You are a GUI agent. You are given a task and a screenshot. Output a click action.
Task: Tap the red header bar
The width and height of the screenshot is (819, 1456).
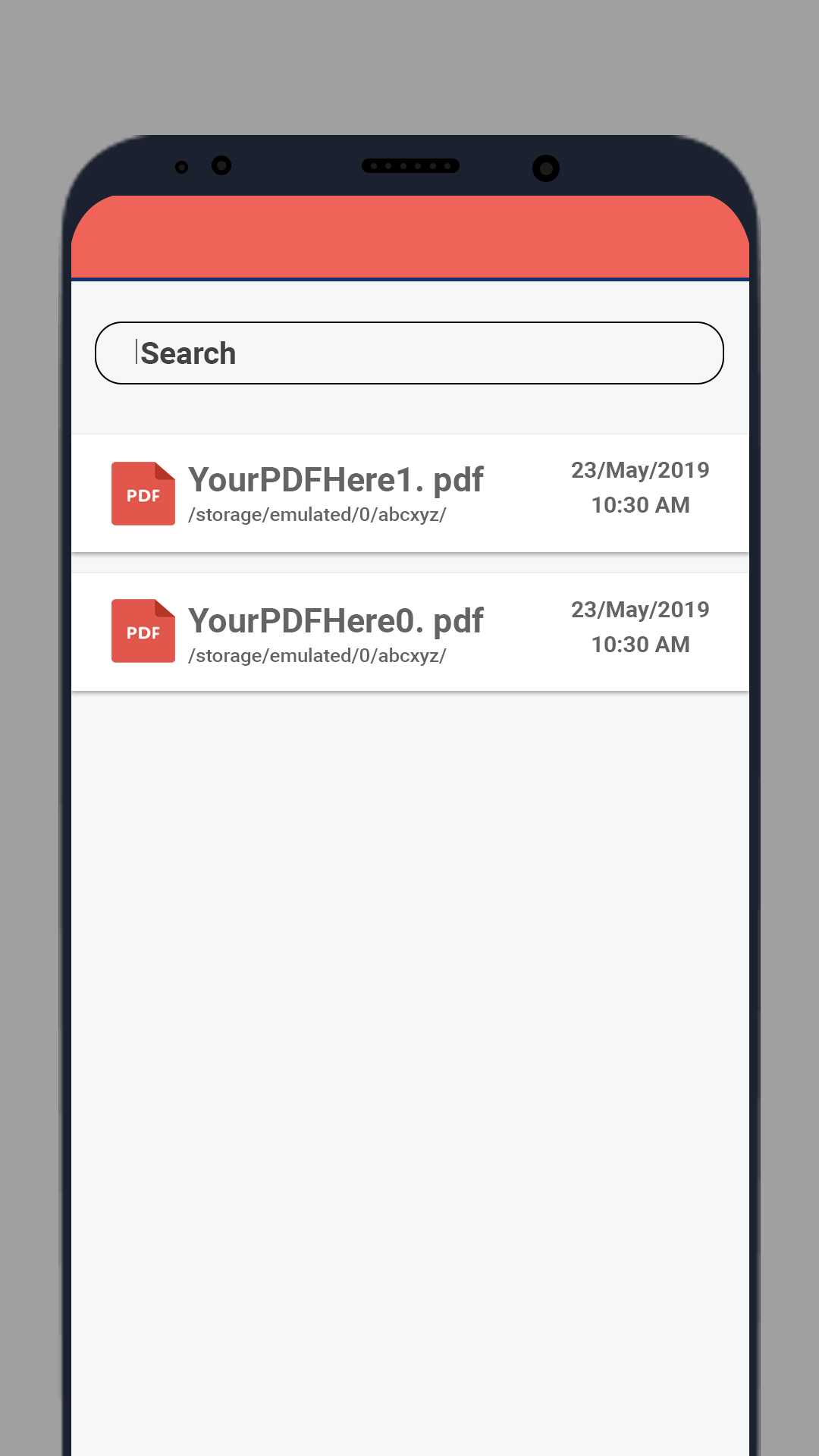pos(410,237)
